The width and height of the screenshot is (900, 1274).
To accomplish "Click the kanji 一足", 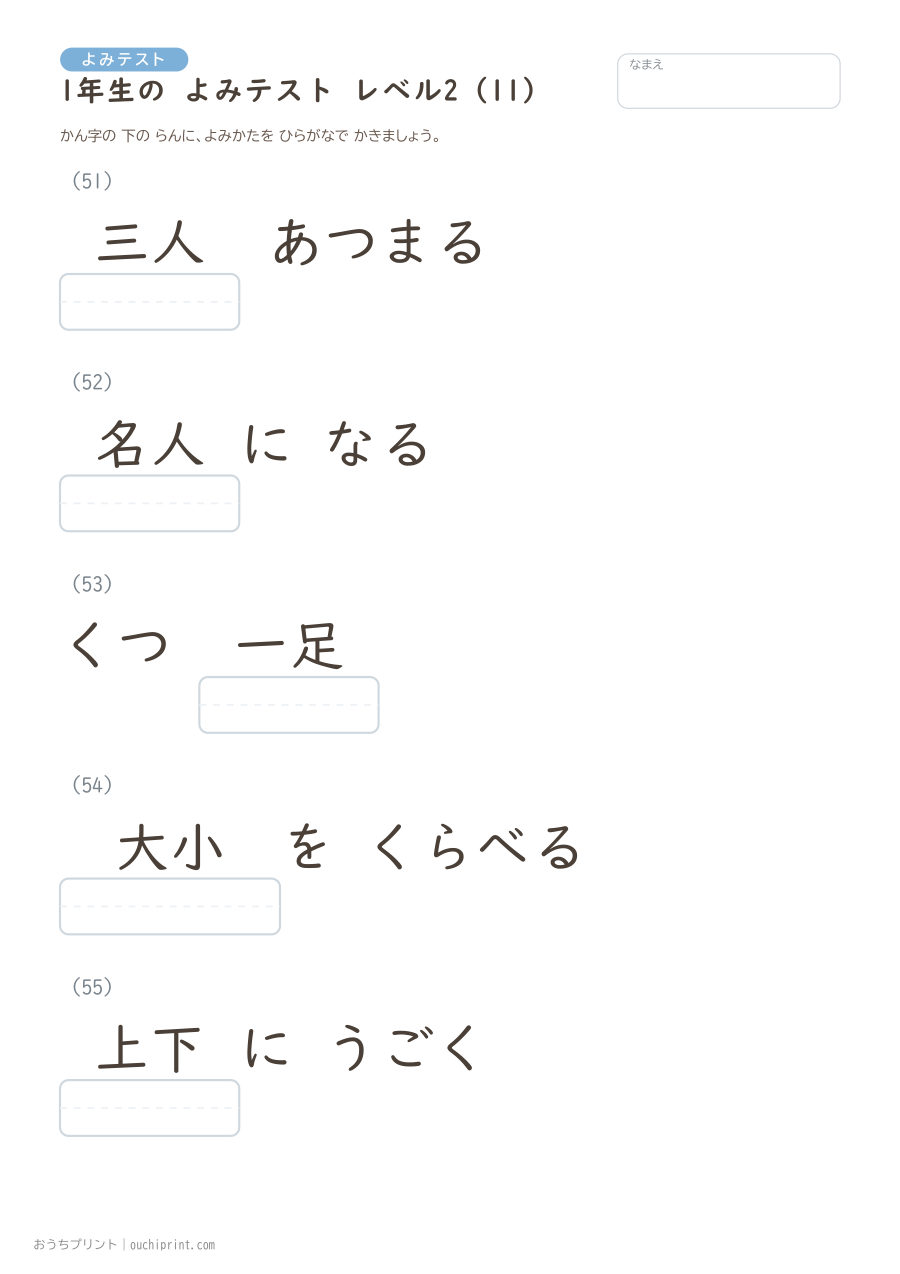I will 290,646.
